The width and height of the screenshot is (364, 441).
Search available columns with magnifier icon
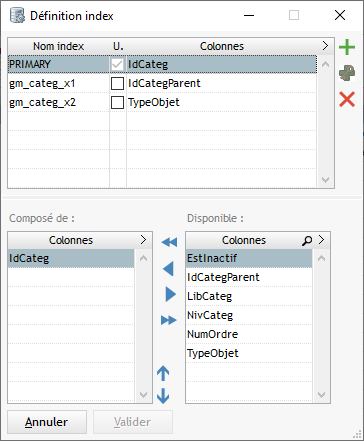coord(307,240)
